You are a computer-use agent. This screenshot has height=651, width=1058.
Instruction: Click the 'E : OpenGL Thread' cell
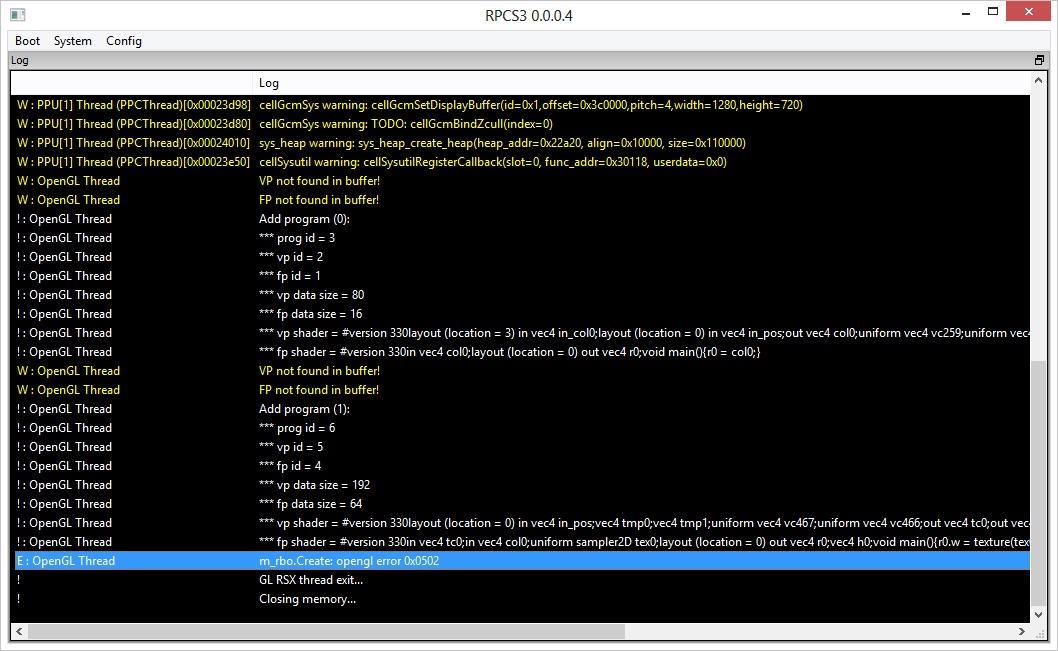66,560
